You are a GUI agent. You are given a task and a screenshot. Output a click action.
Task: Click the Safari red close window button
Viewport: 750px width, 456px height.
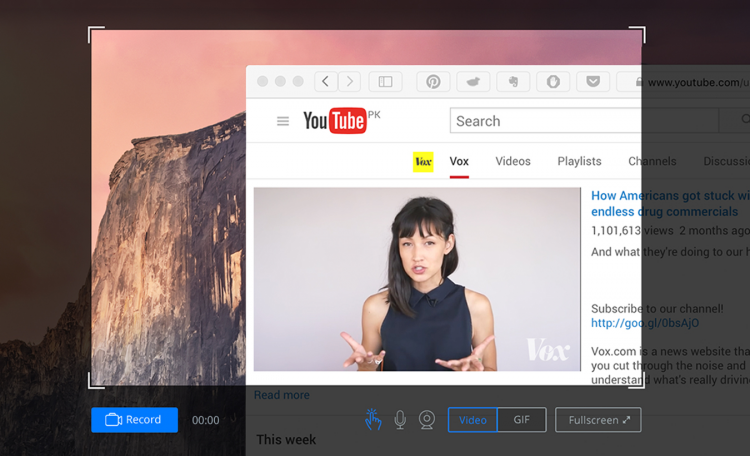coord(263,81)
